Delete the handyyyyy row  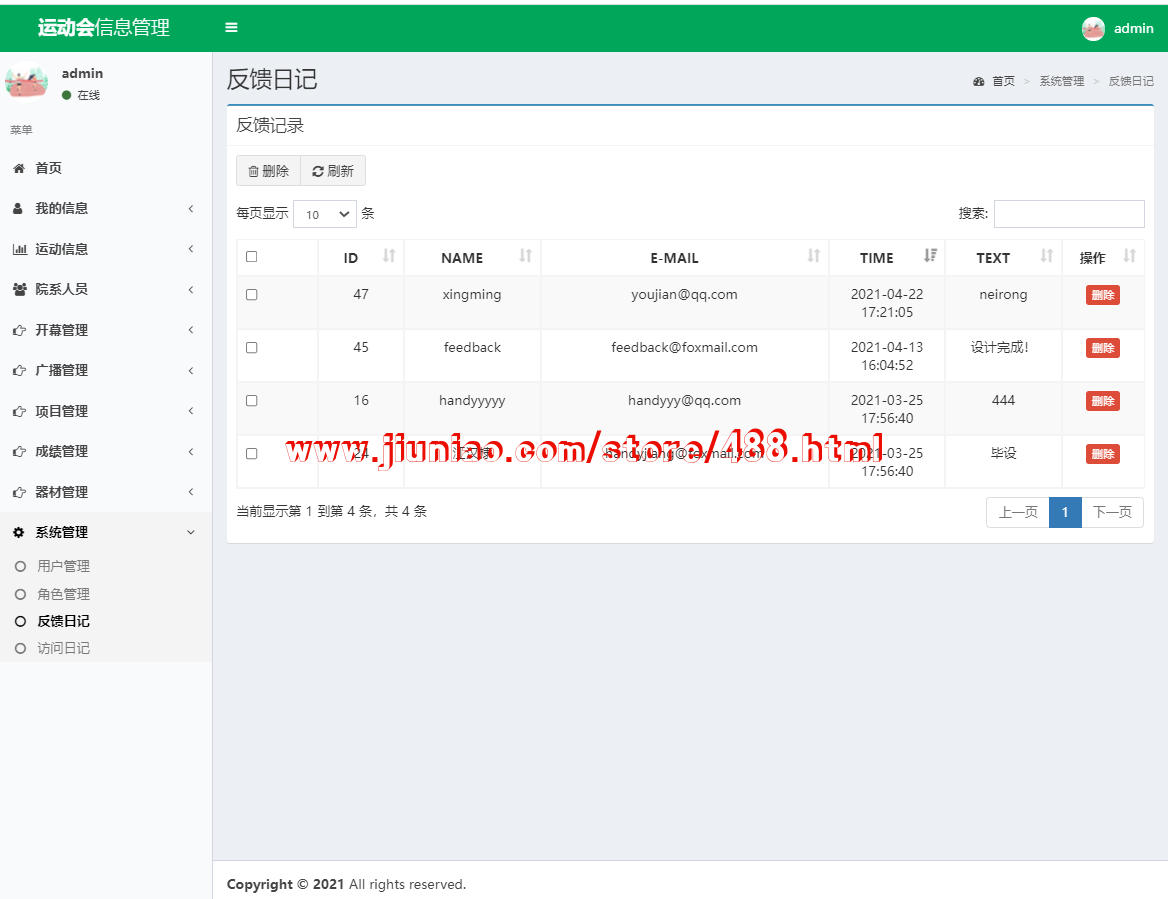1102,401
